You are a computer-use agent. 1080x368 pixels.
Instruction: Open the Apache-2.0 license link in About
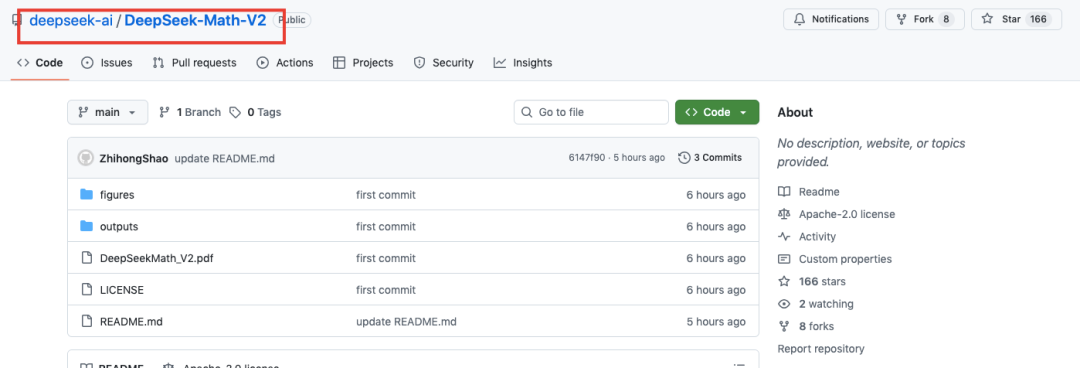click(847, 214)
